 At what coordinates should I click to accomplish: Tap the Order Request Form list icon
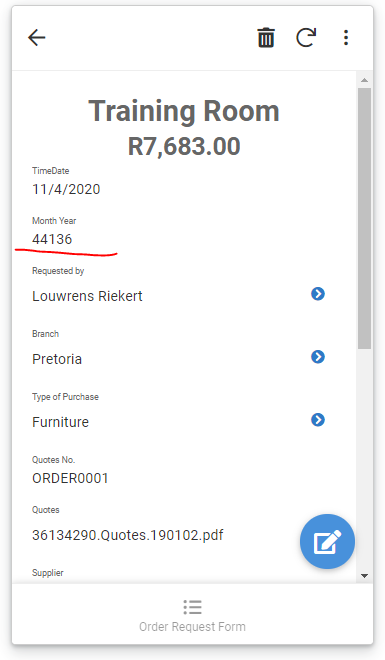(192, 607)
